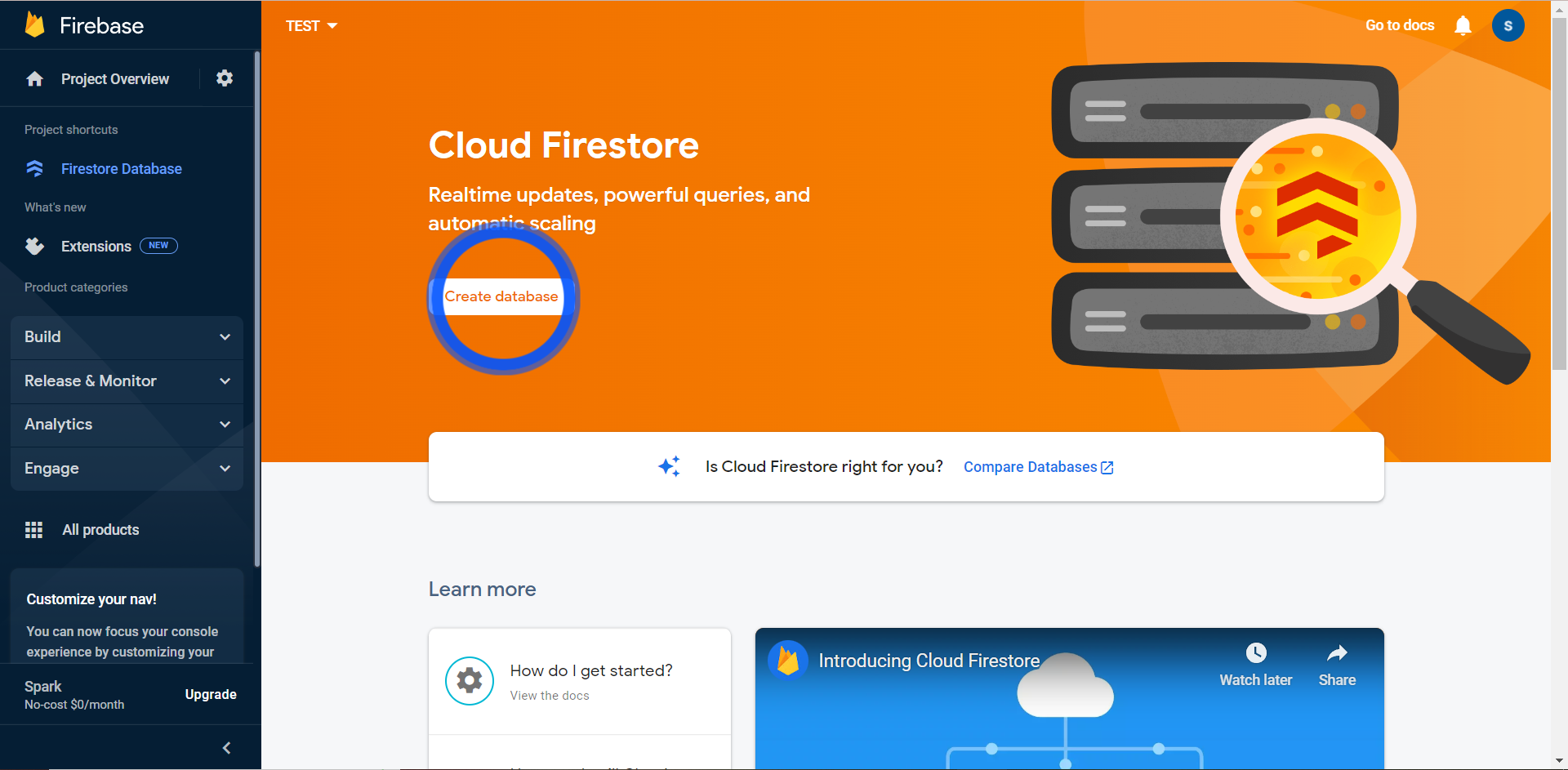The height and width of the screenshot is (770, 1568).
Task: Click the Extensions puzzle icon
Action: tap(34, 246)
